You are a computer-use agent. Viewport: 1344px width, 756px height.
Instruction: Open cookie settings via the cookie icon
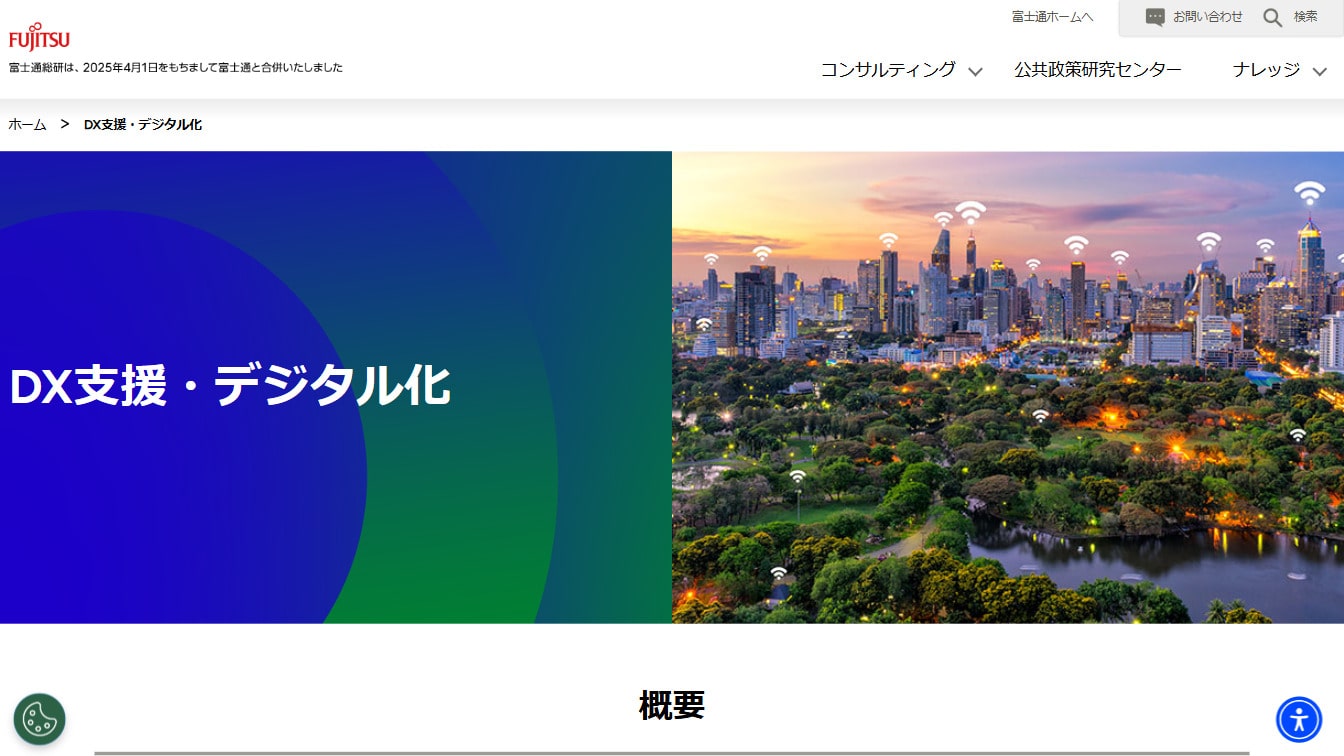click(39, 719)
